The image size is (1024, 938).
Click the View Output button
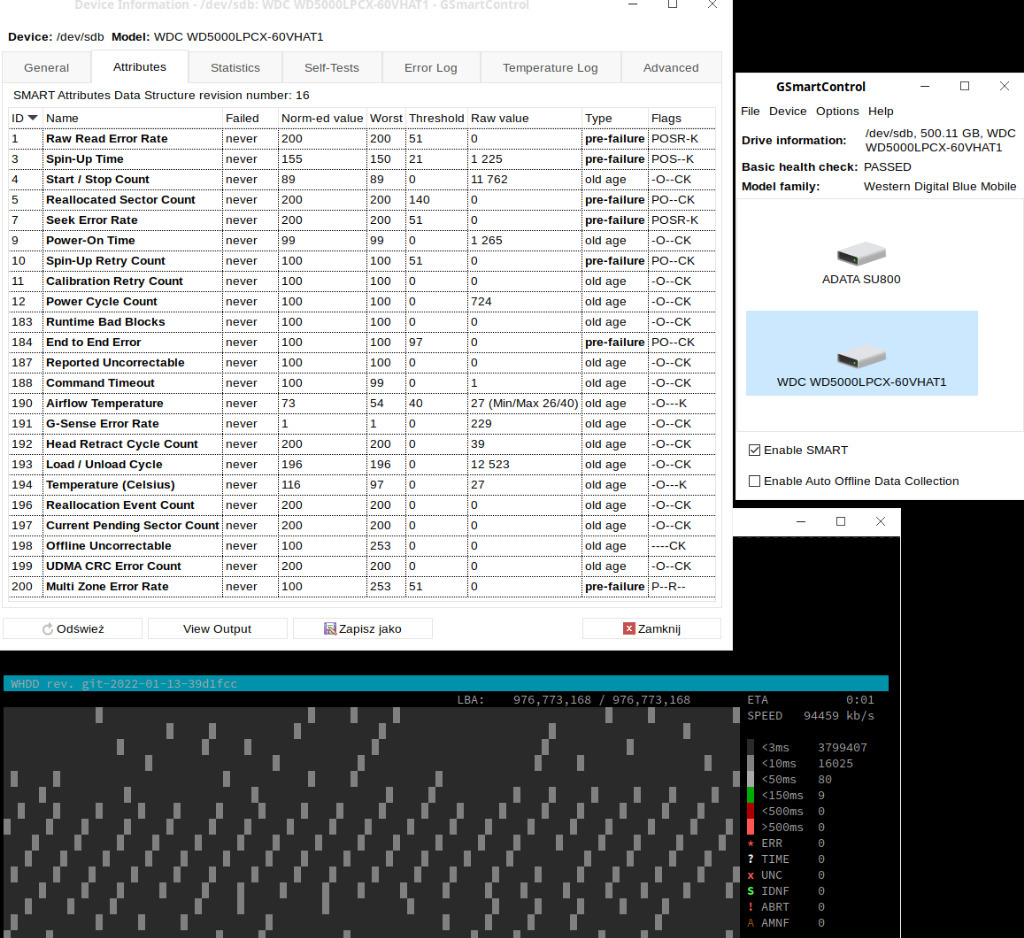pos(217,629)
